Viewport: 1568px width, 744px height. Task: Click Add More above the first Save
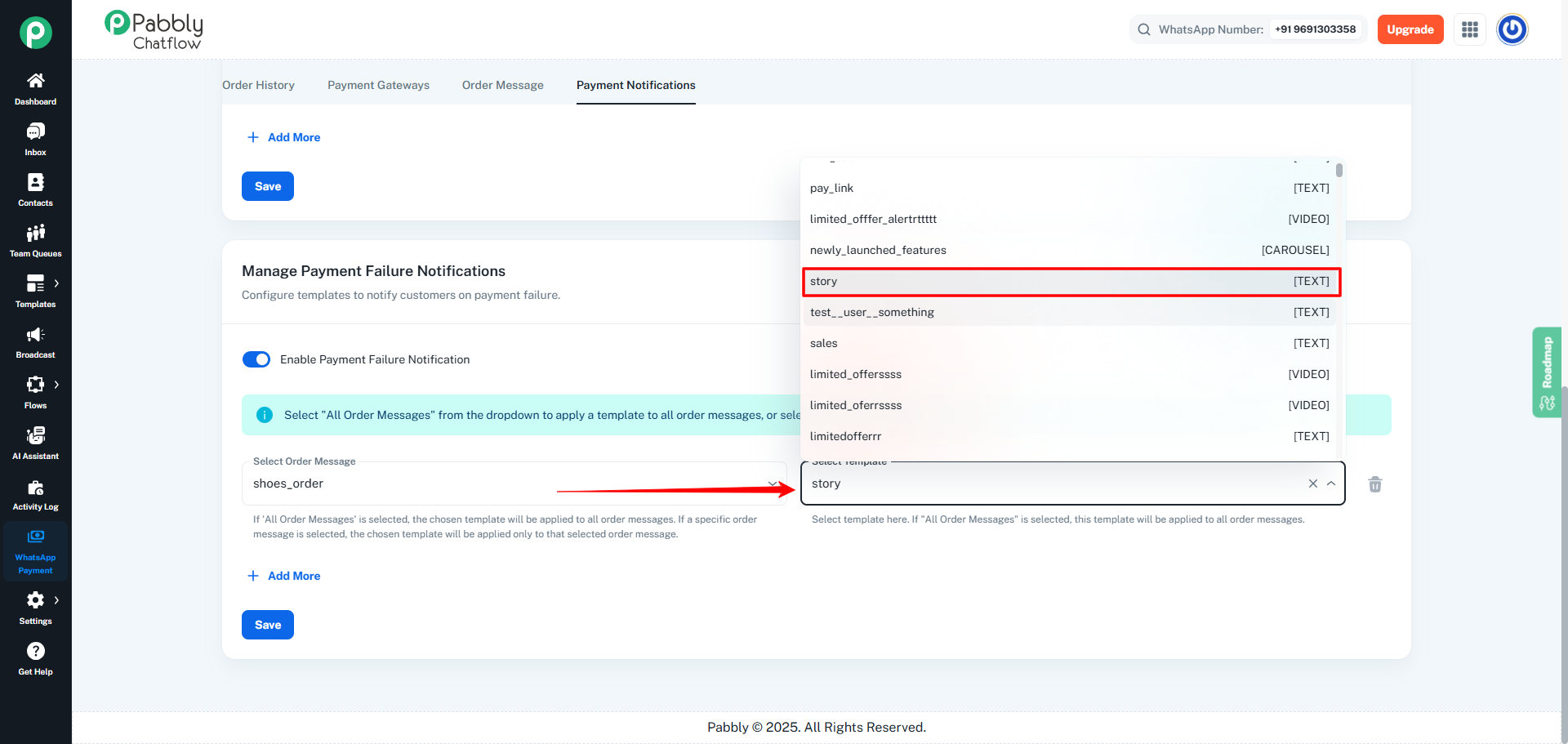[x=283, y=137]
